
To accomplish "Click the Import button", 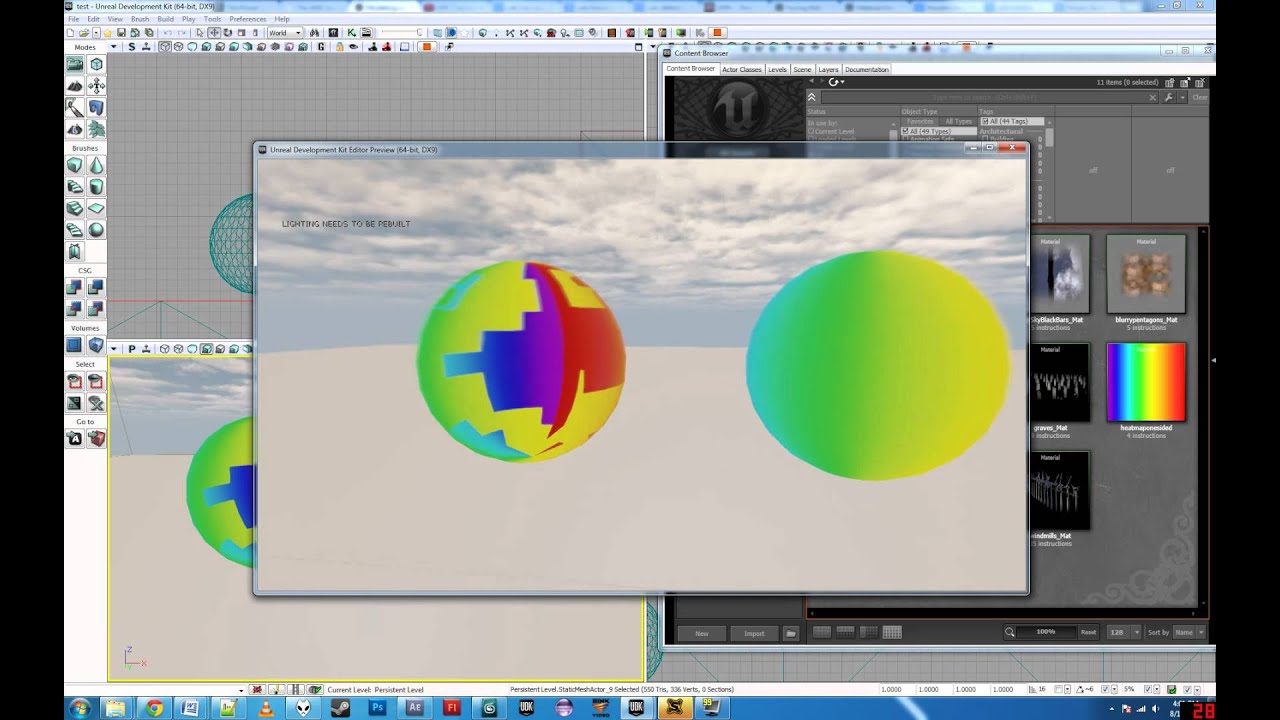I will pyautogui.click(x=754, y=633).
